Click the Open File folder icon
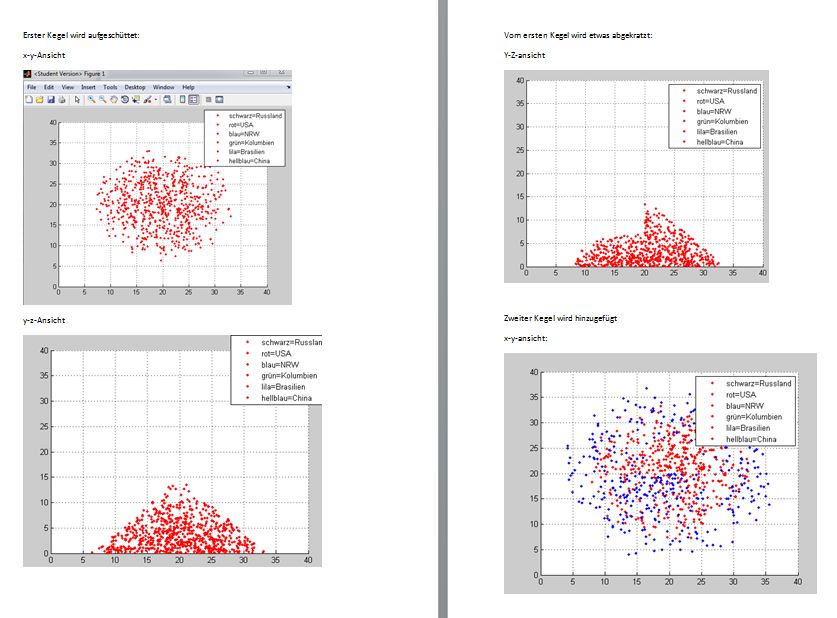The height and width of the screenshot is (618, 837). pyautogui.click(x=40, y=100)
